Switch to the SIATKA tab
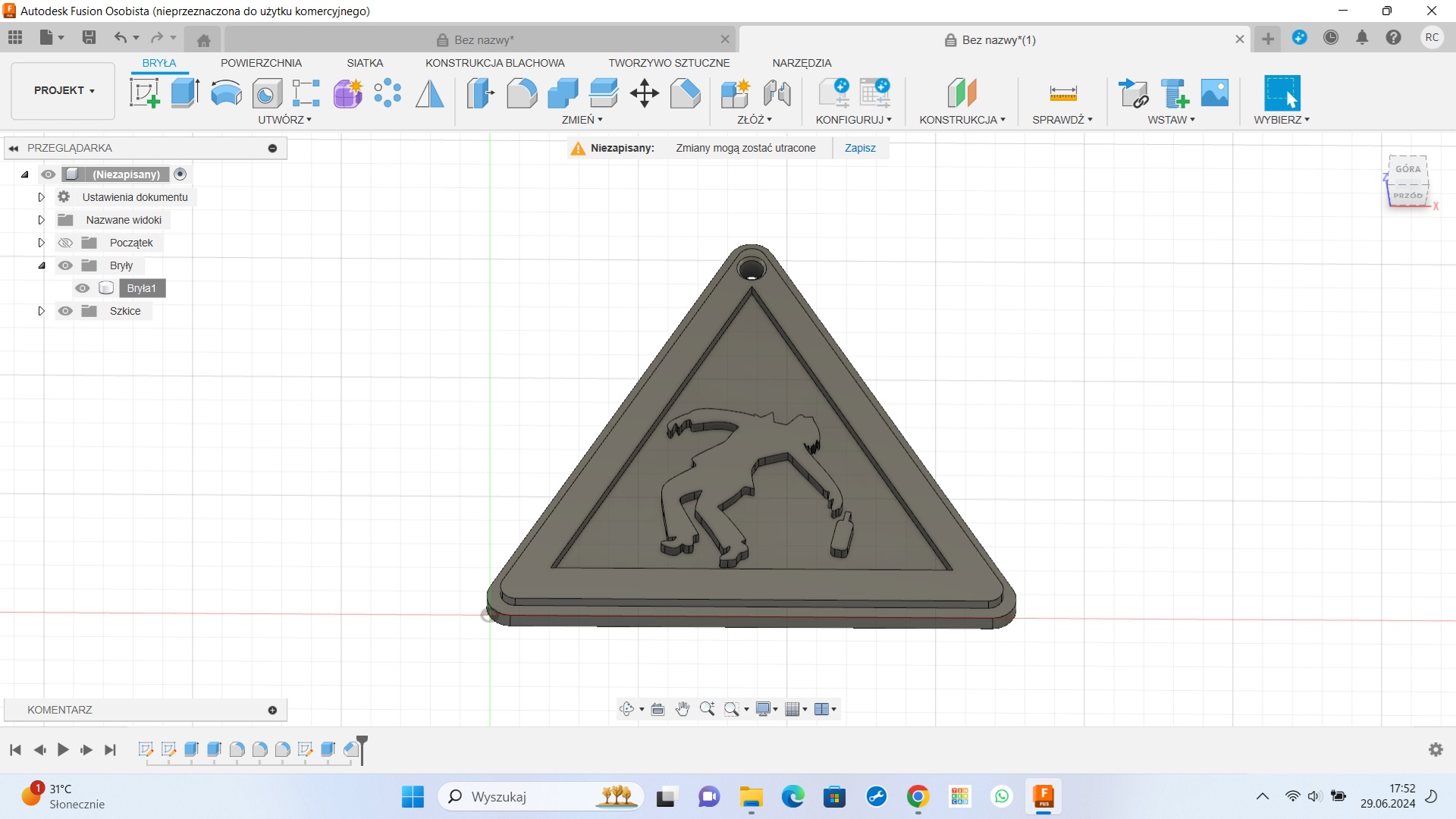The image size is (1456, 819). [365, 63]
